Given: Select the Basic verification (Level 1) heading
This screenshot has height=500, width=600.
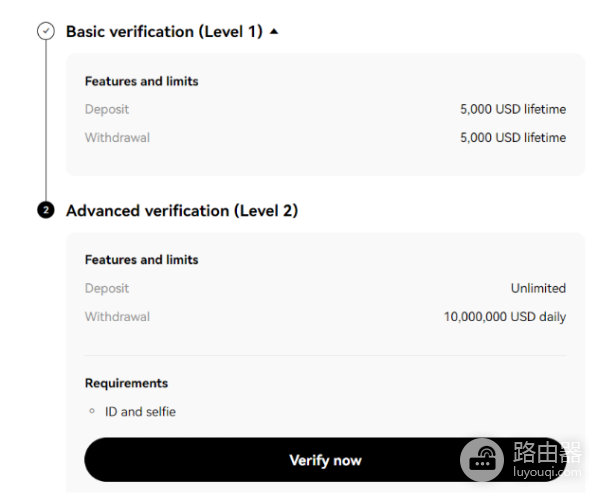Looking at the screenshot, I should [164, 32].
